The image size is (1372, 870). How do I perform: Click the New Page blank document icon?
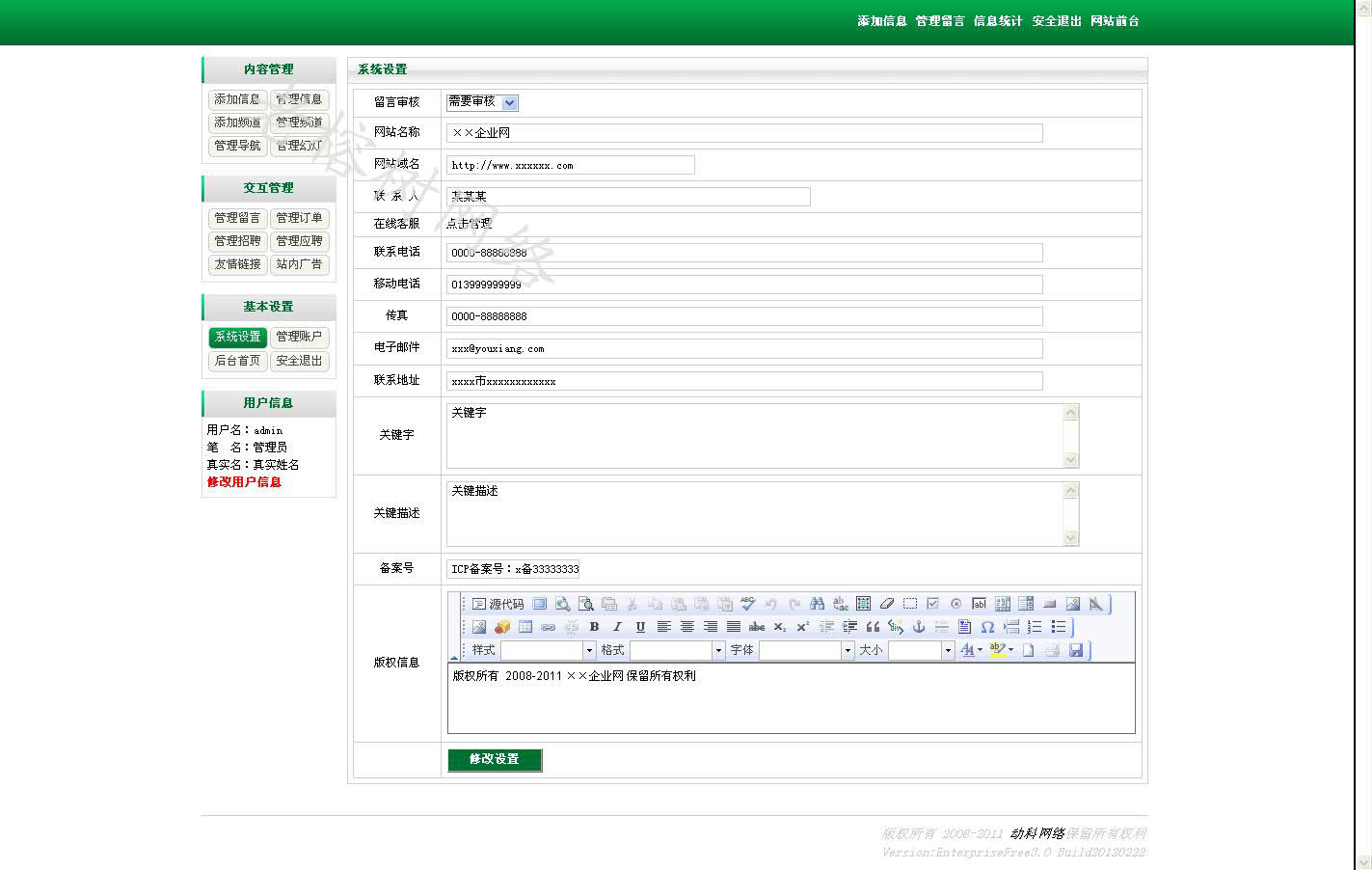click(x=1027, y=650)
